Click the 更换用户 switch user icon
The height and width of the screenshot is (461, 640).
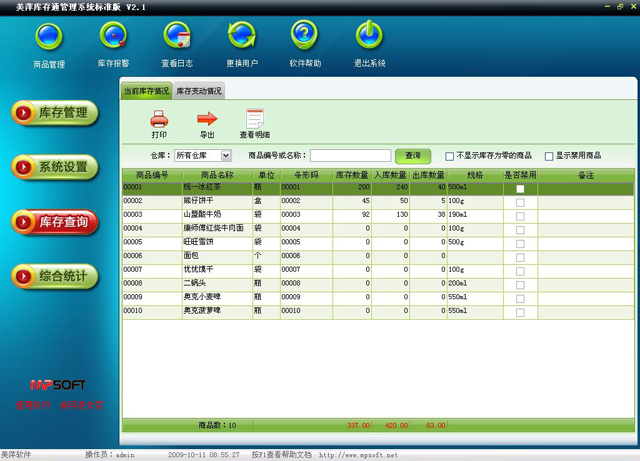click(241, 37)
